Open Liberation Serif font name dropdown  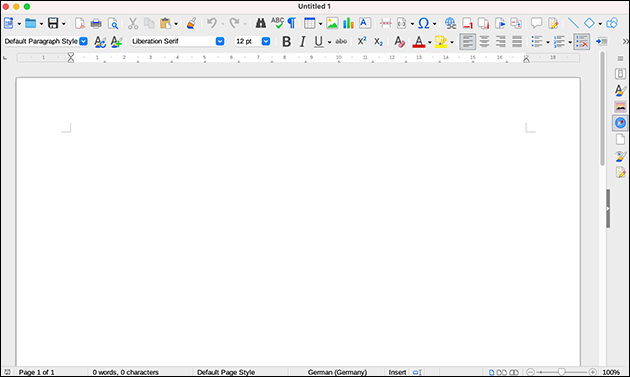[220, 41]
